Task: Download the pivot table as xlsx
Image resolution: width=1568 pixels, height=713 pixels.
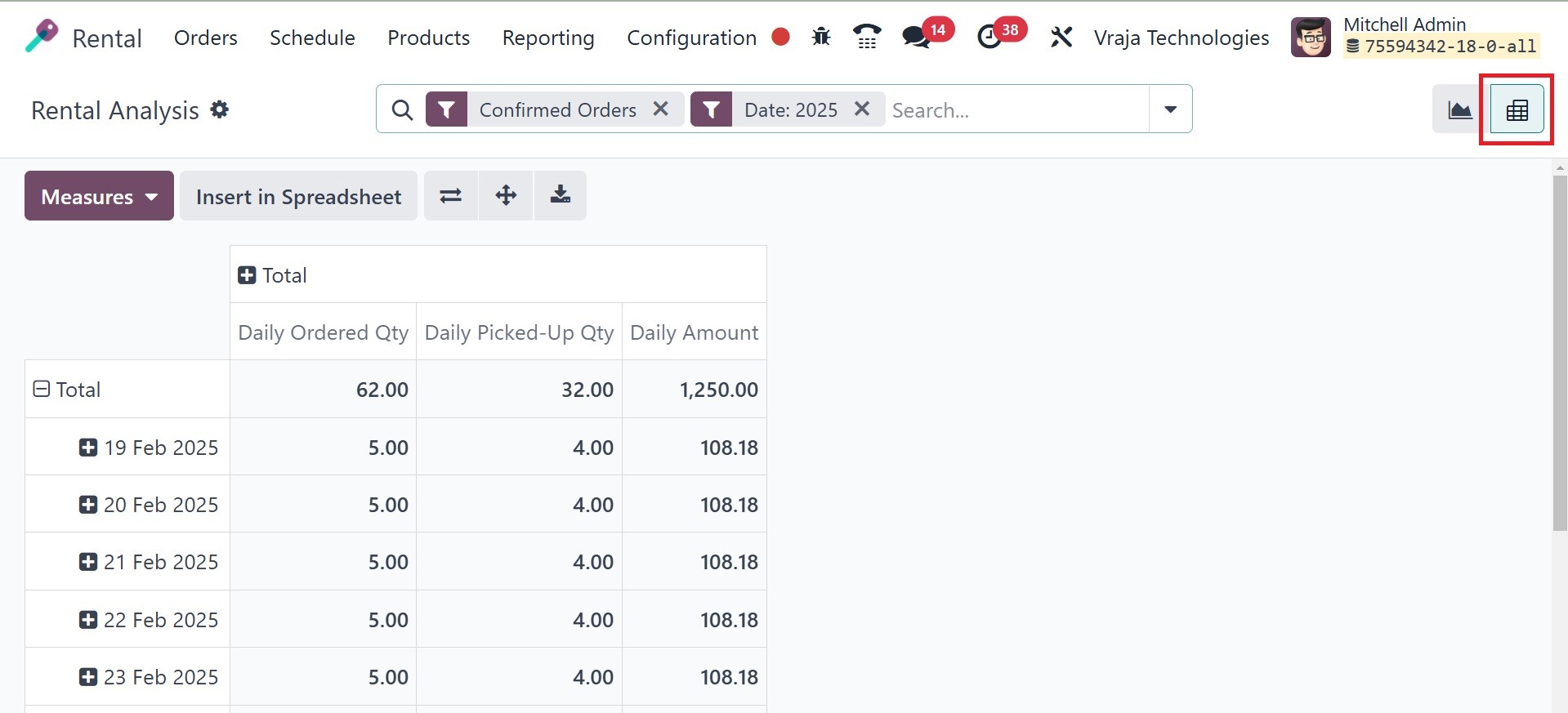Action: (x=561, y=196)
